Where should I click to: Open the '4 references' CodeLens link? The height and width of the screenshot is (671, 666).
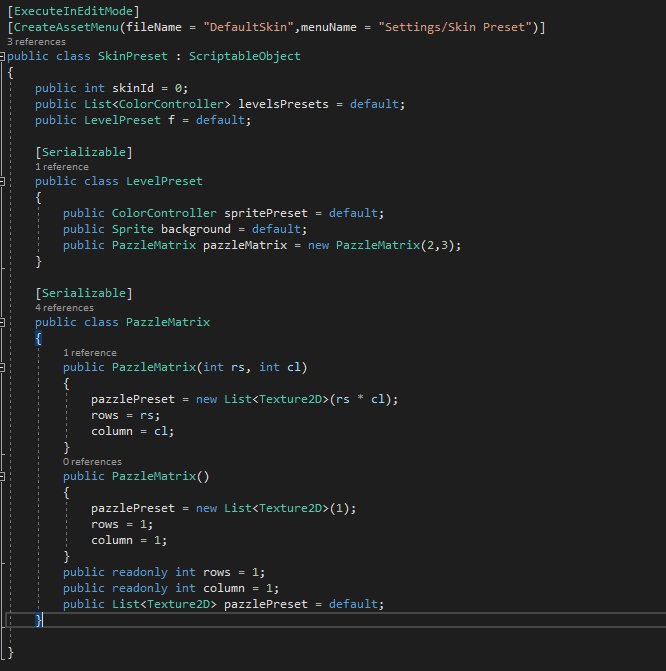coord(64,308)
